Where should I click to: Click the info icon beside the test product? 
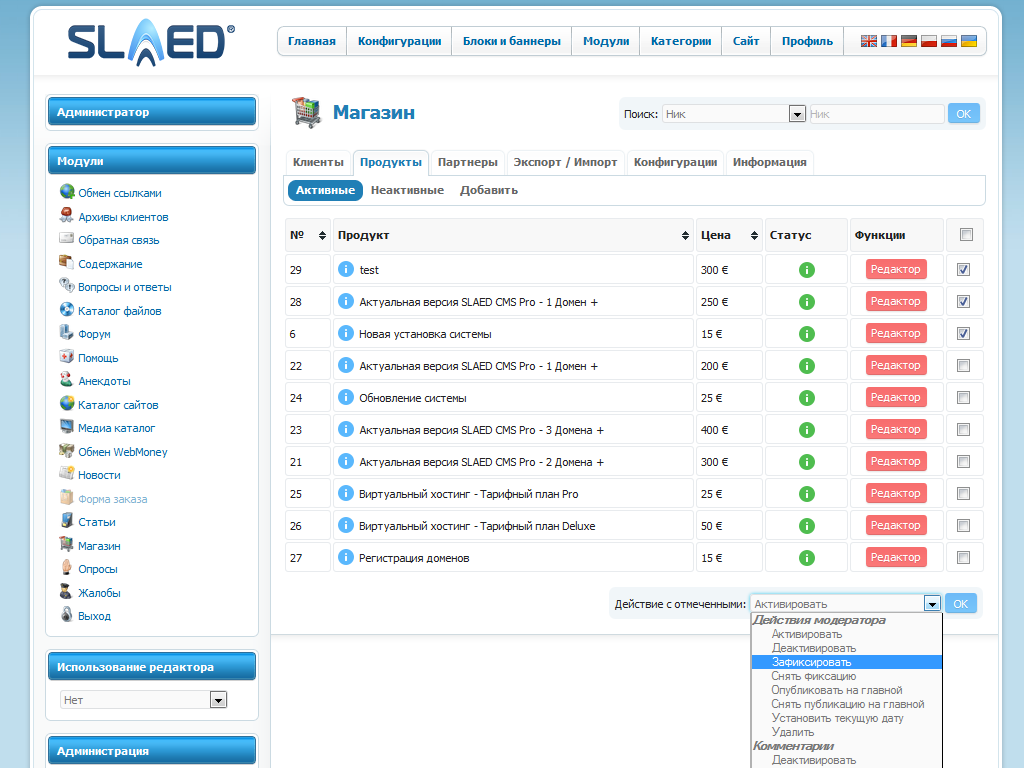346,269
